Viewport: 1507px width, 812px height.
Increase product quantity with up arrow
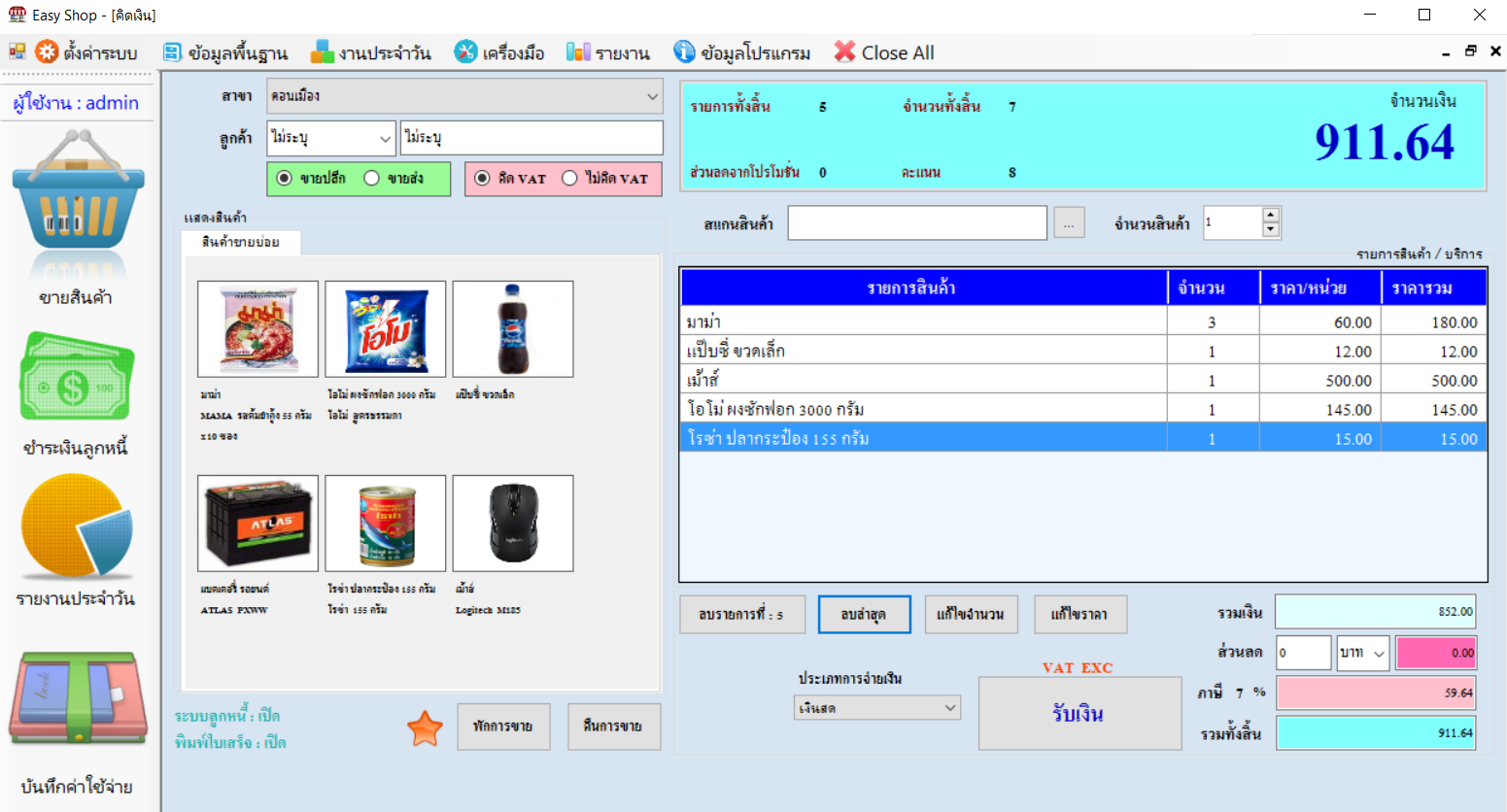click(x=1271, y=215)
